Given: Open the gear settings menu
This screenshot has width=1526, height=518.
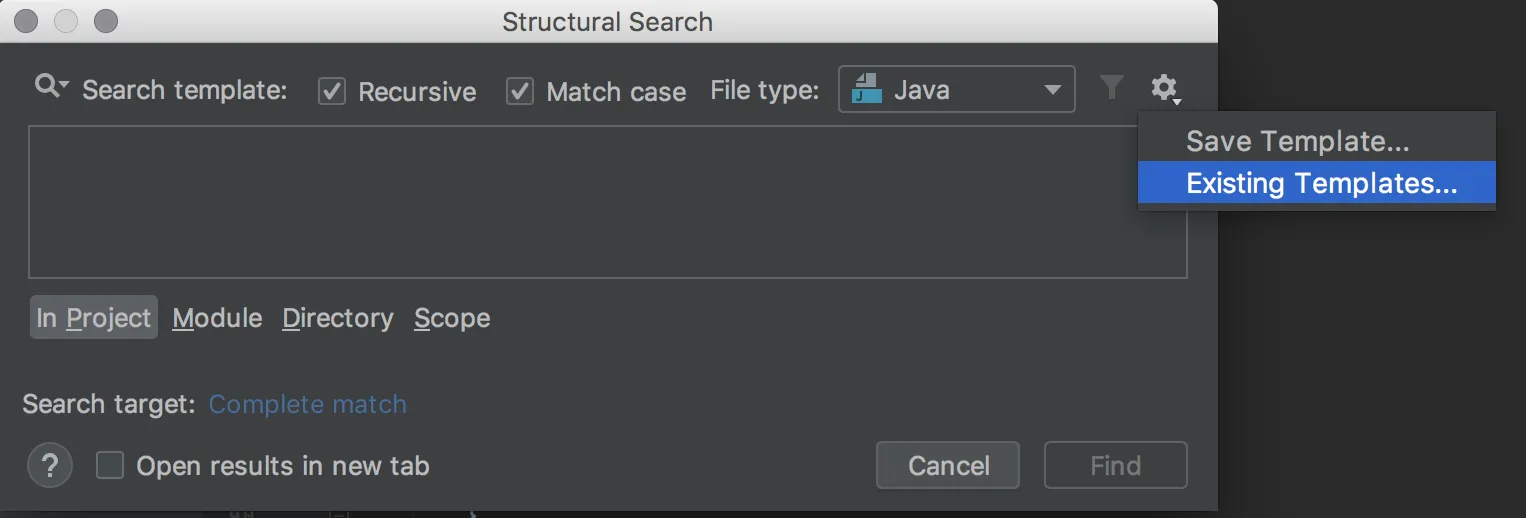Looking at the screenshot, I should click(x=1164, y=89).
